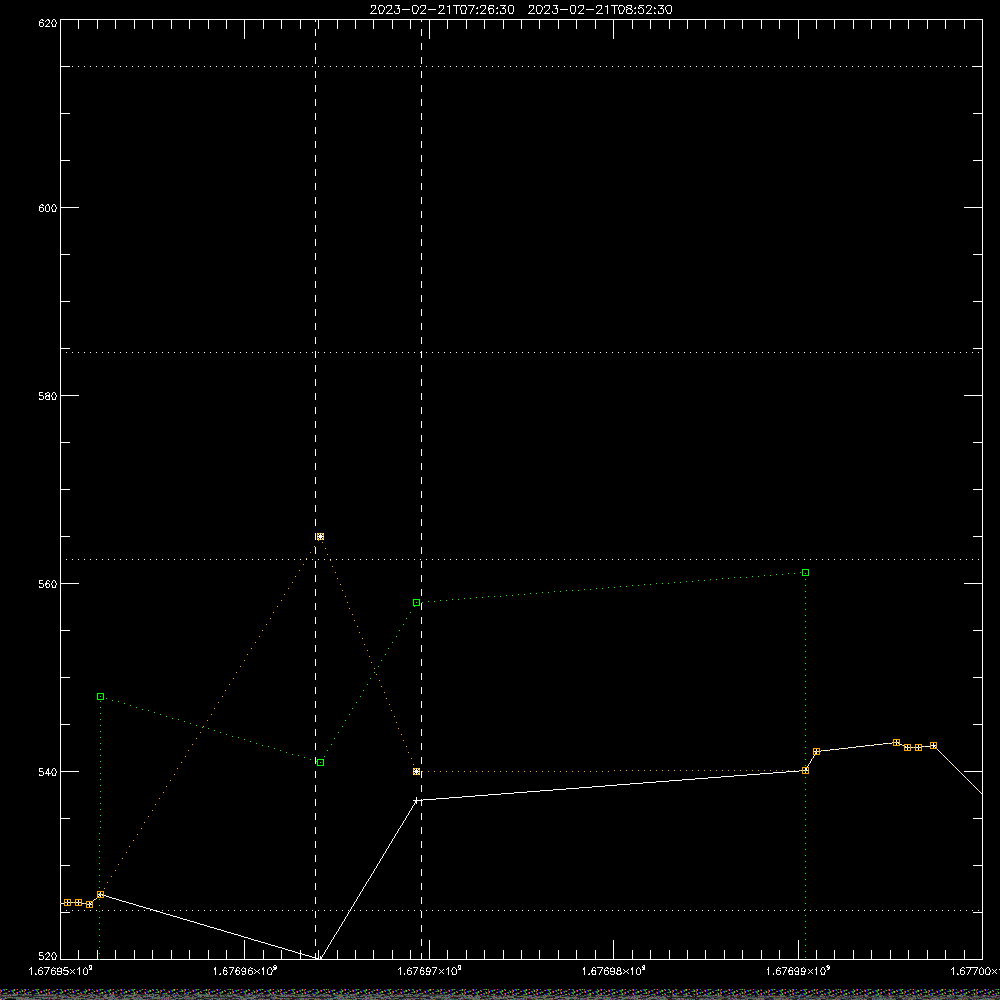
Task: Select the 520 y-axis label
Action: 48,957
